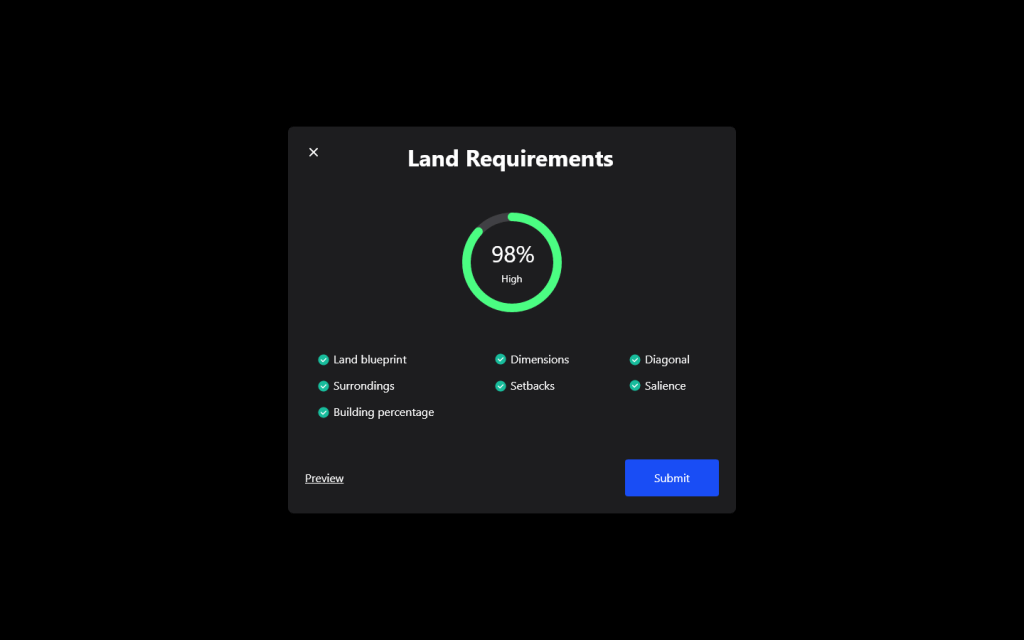1024x640 pixels.
Task: Select the Dimensions requirement label
Action: pyautogui.click(x=539, y=360)
